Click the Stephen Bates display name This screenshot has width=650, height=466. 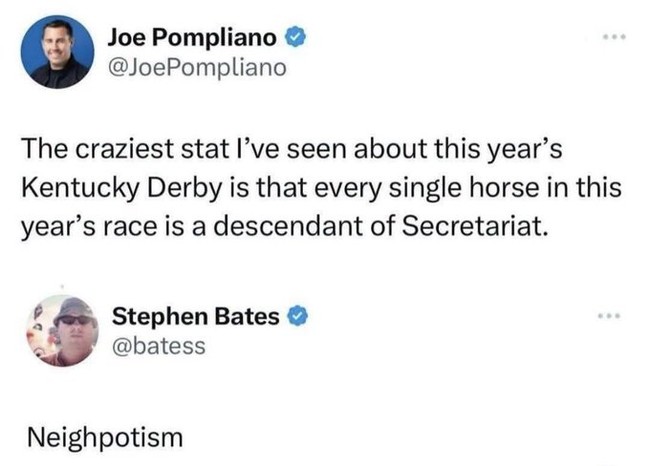click(196, 317)
